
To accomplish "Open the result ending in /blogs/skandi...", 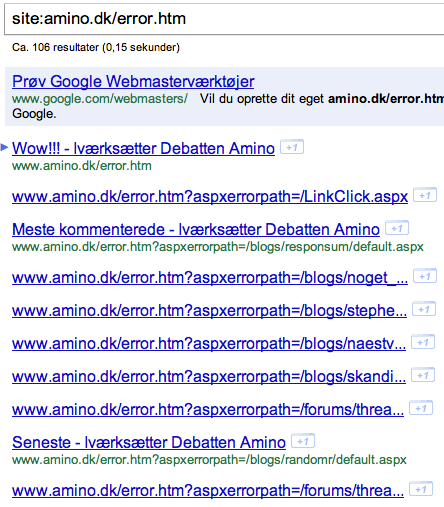I will 209,376.
